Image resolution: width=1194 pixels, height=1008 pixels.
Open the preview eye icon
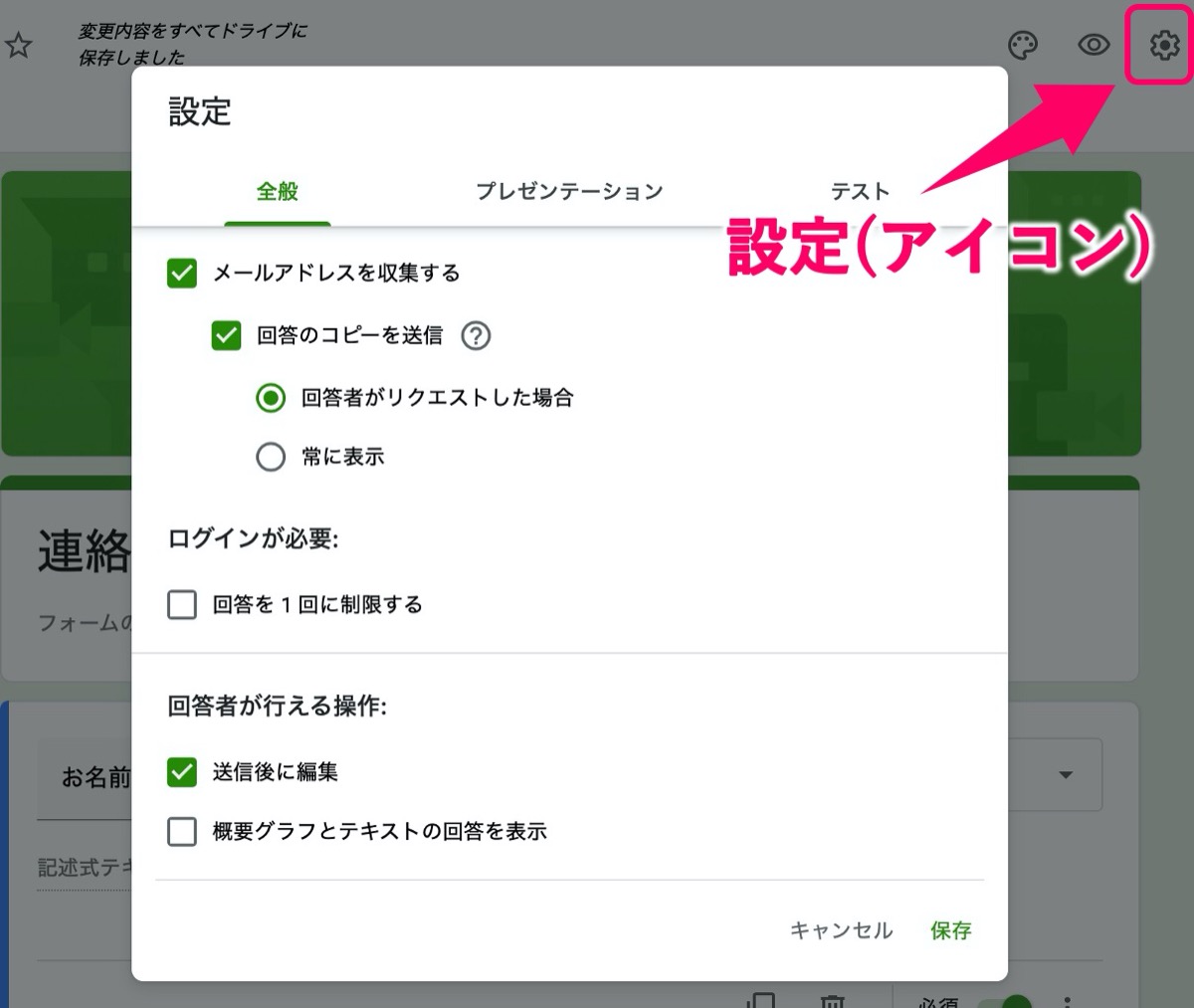1094,45
